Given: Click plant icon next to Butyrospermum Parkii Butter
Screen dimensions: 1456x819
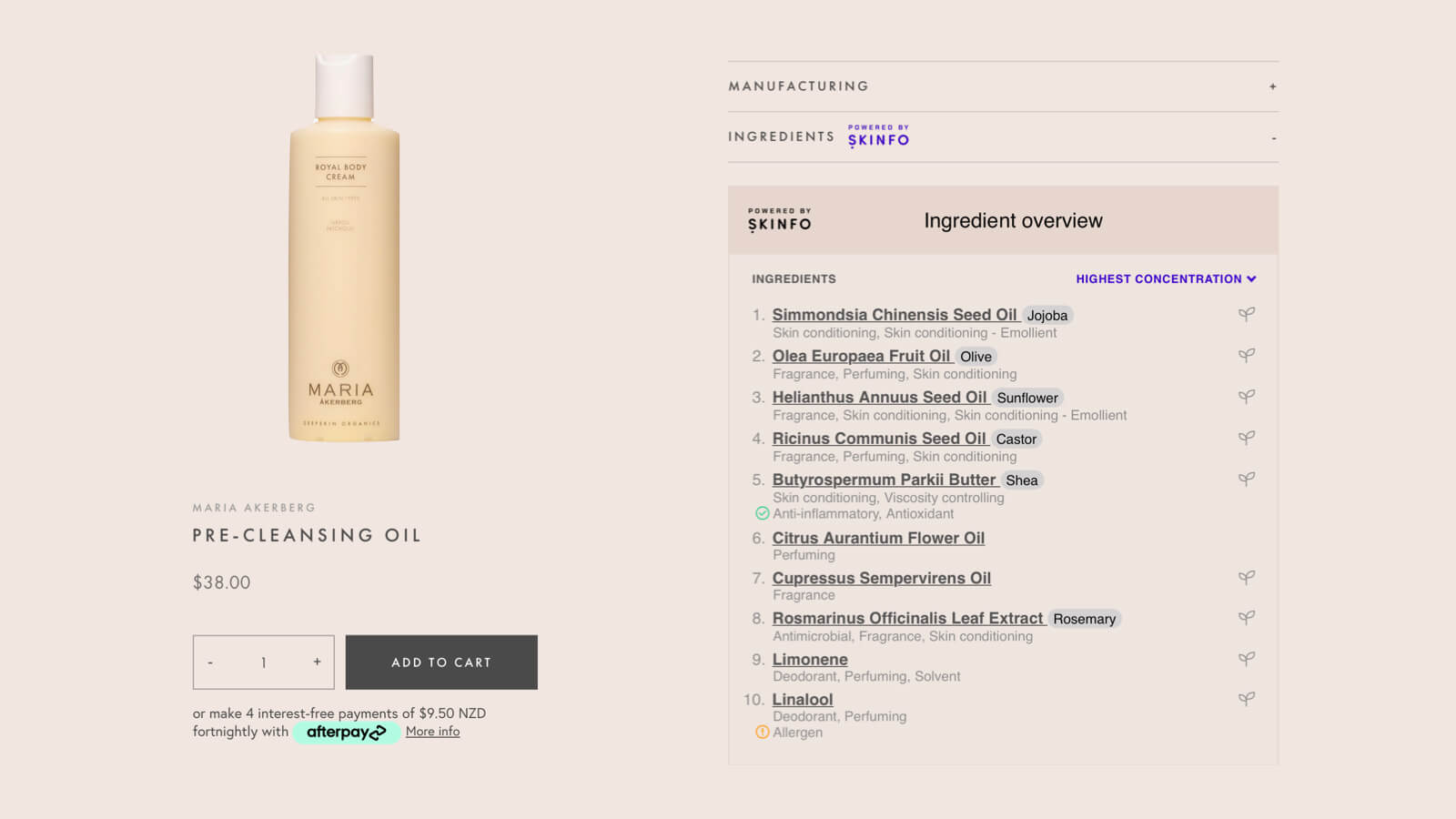Looking at the screenshot, I should (1246, 479).
